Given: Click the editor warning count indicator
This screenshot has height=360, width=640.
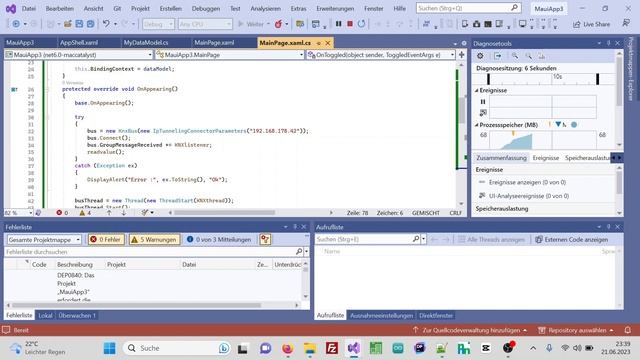Looking at the screenshot, I should click(85, 213).
